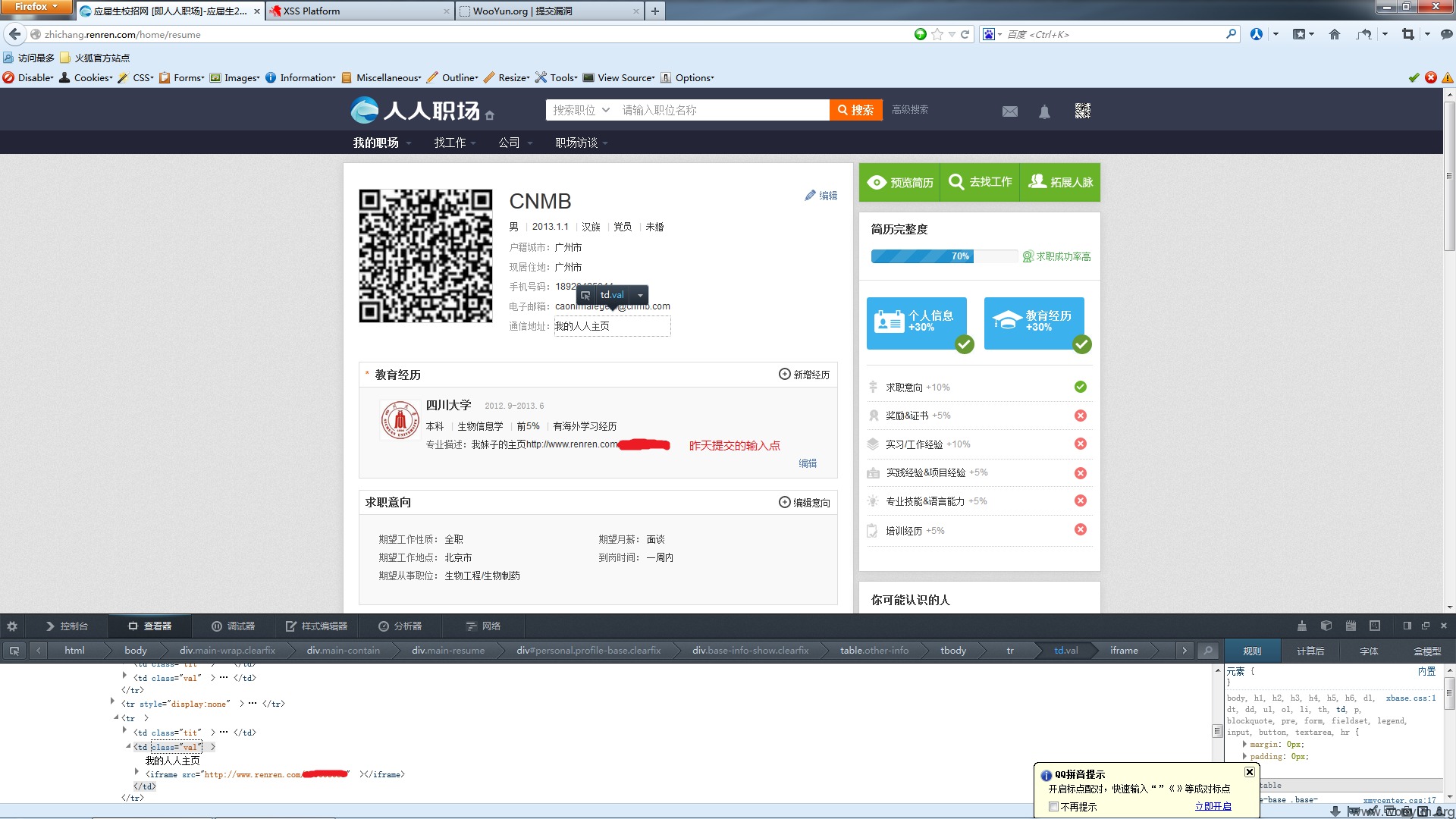Expand the iframe node in the markup tree
1456x819 pixels.
point(137,772)
